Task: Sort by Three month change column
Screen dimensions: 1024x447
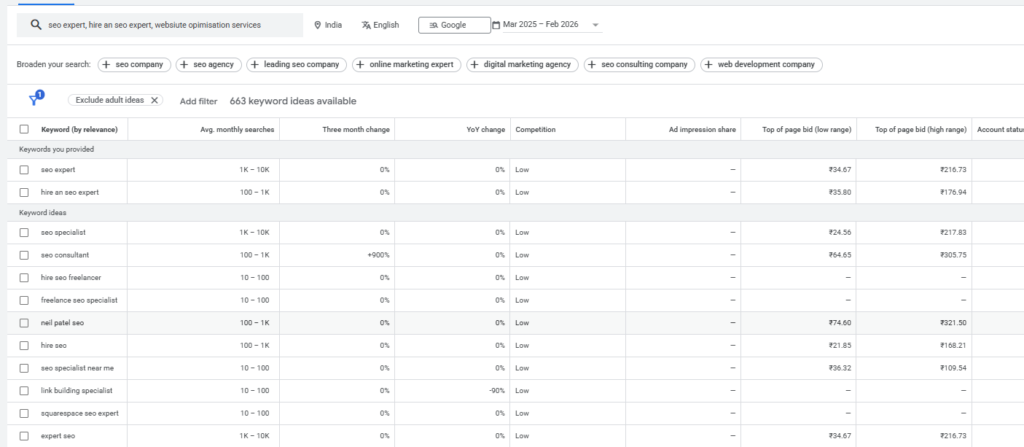Action: [356, 129]
